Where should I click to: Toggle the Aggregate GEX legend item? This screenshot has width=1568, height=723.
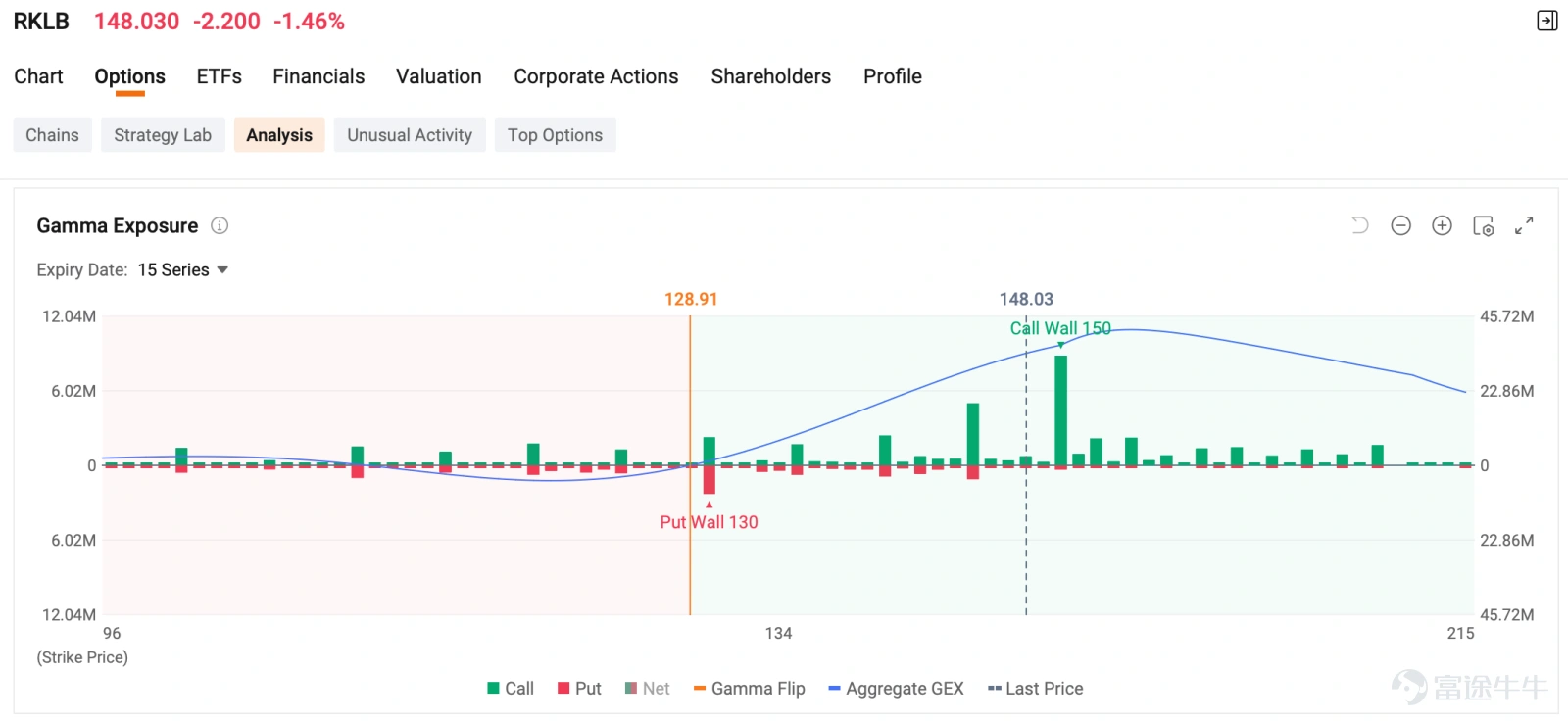pos(897,689)
